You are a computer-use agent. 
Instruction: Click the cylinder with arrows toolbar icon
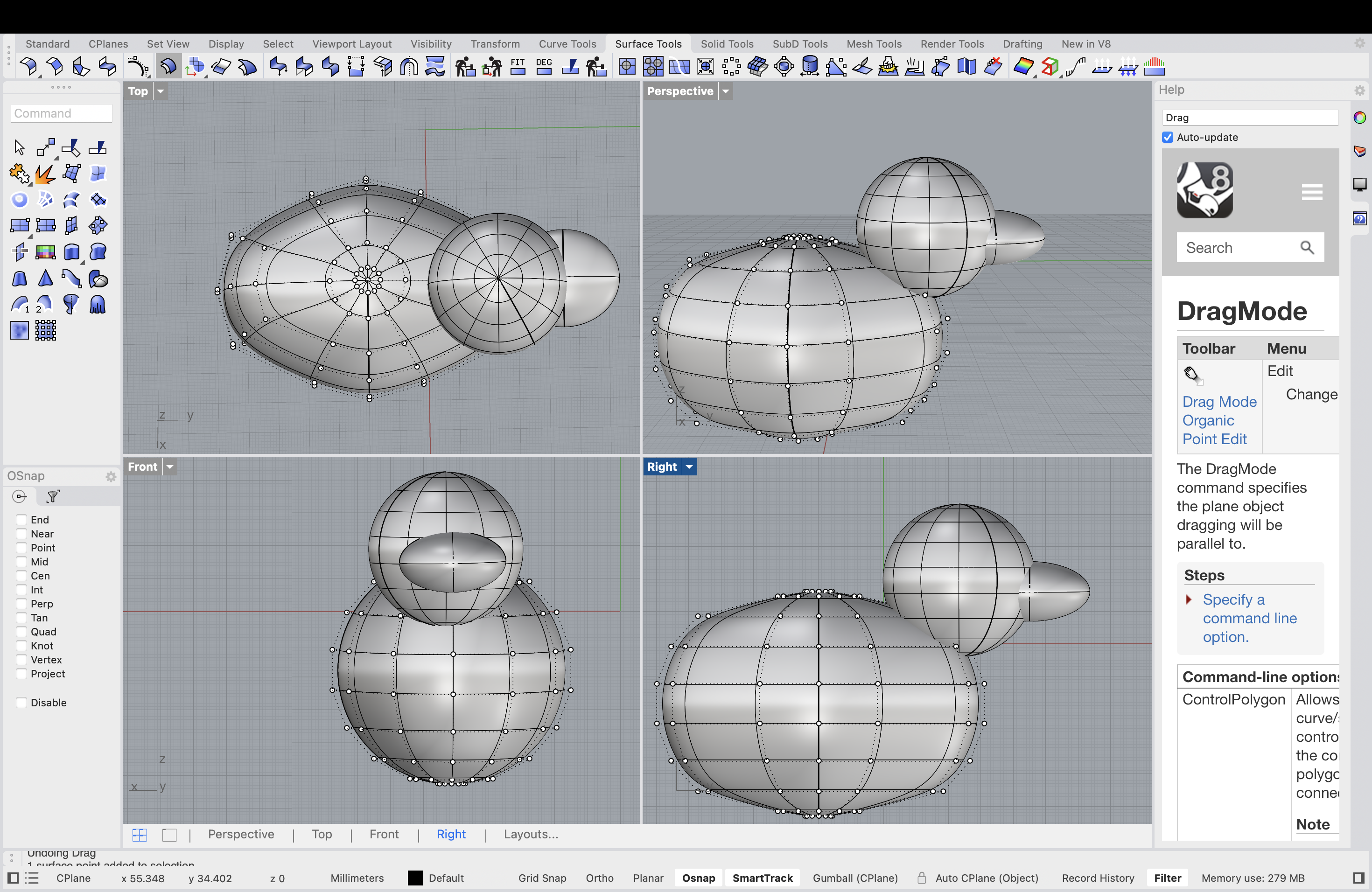click(x=810, y=67)
